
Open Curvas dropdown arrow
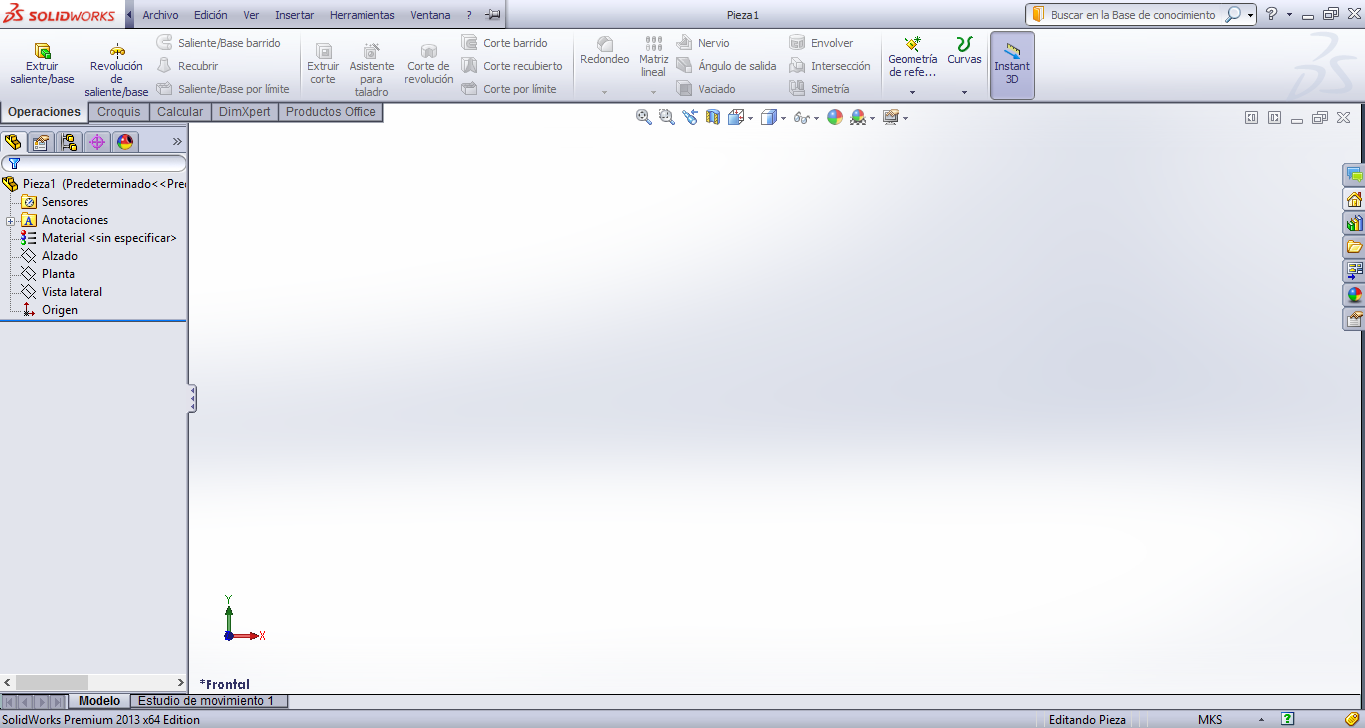[x=964, y=92]
